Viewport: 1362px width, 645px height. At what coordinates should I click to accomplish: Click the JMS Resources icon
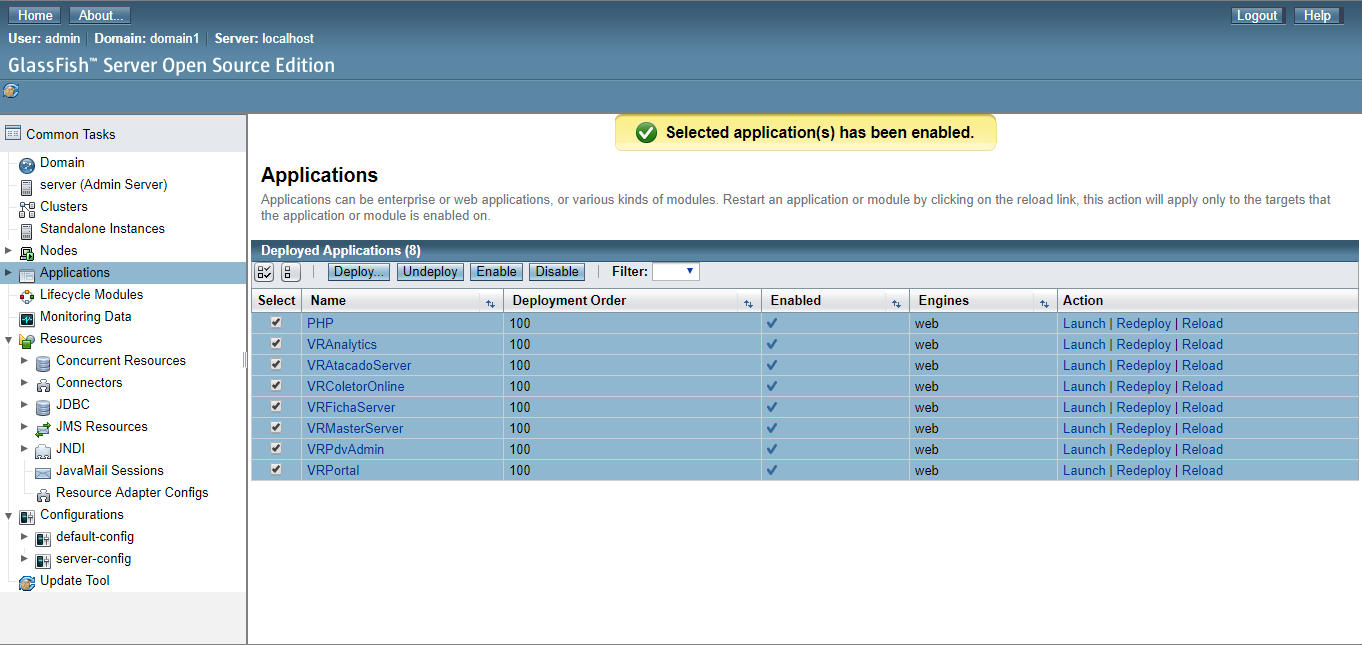(43, 429)
